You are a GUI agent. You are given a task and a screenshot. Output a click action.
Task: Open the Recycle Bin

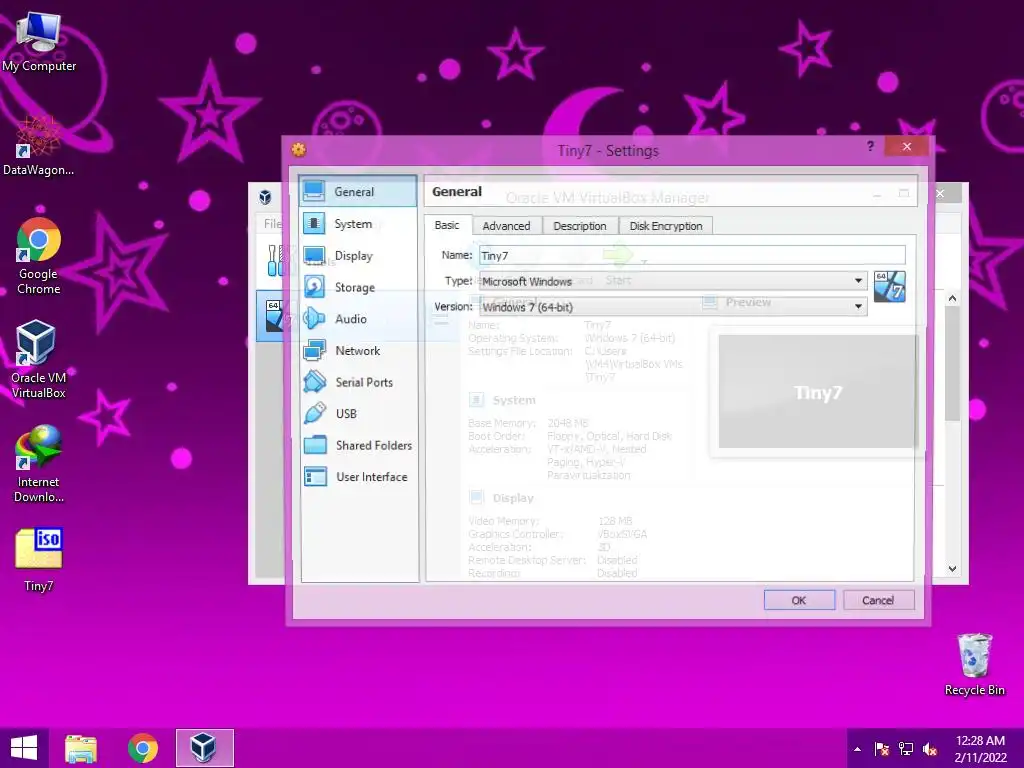click(974, 664)
